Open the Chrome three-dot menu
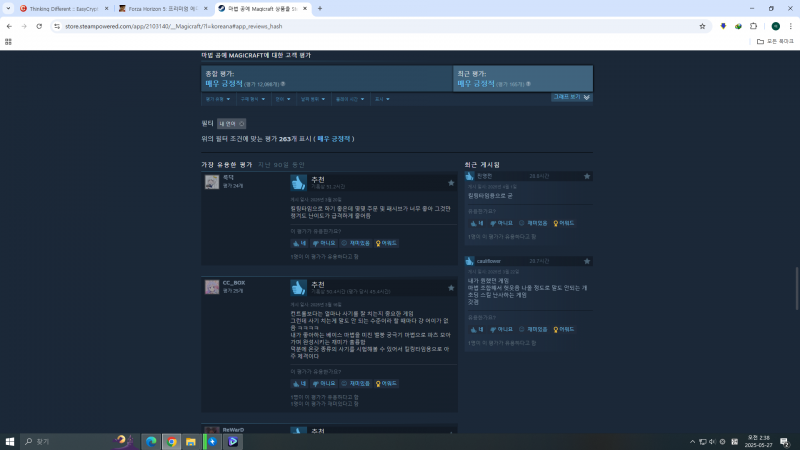 coord(790,26)
